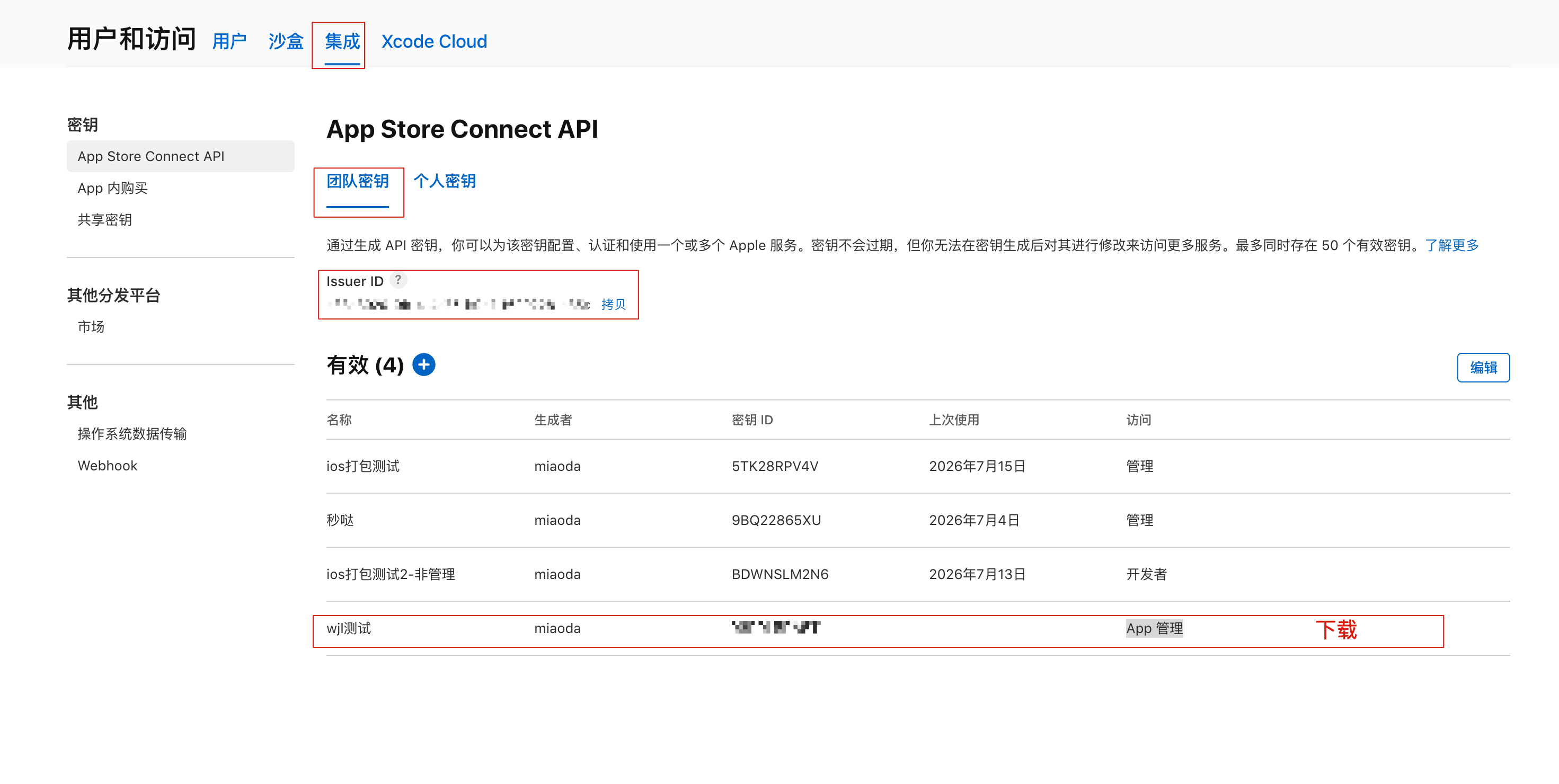Click the 编辑 button
Viewport: 1559px width, 784px height.
pos(1483,367)
